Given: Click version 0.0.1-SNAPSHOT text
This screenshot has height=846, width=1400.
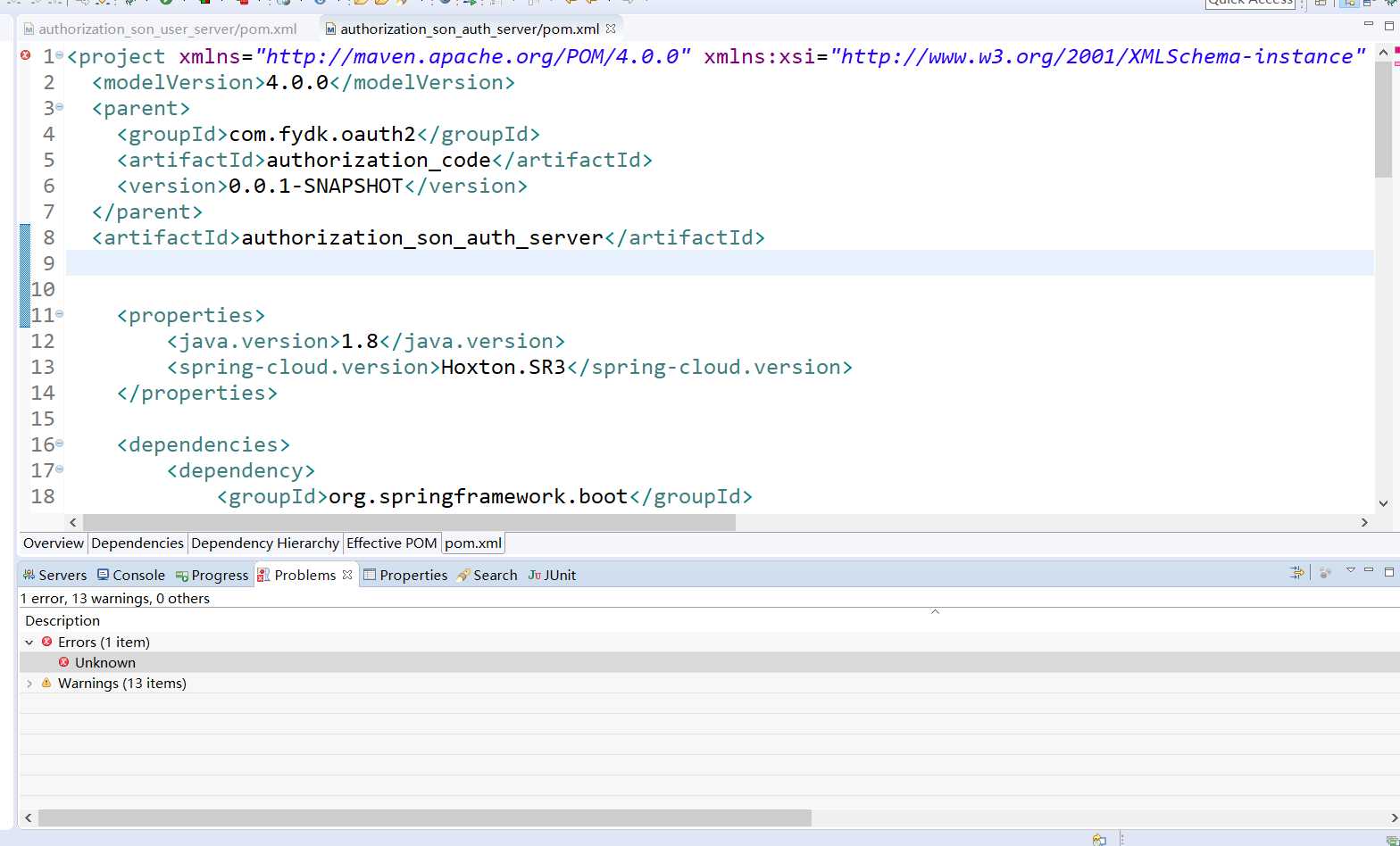Looking at the screenshot, I should [x=316, y=186].
